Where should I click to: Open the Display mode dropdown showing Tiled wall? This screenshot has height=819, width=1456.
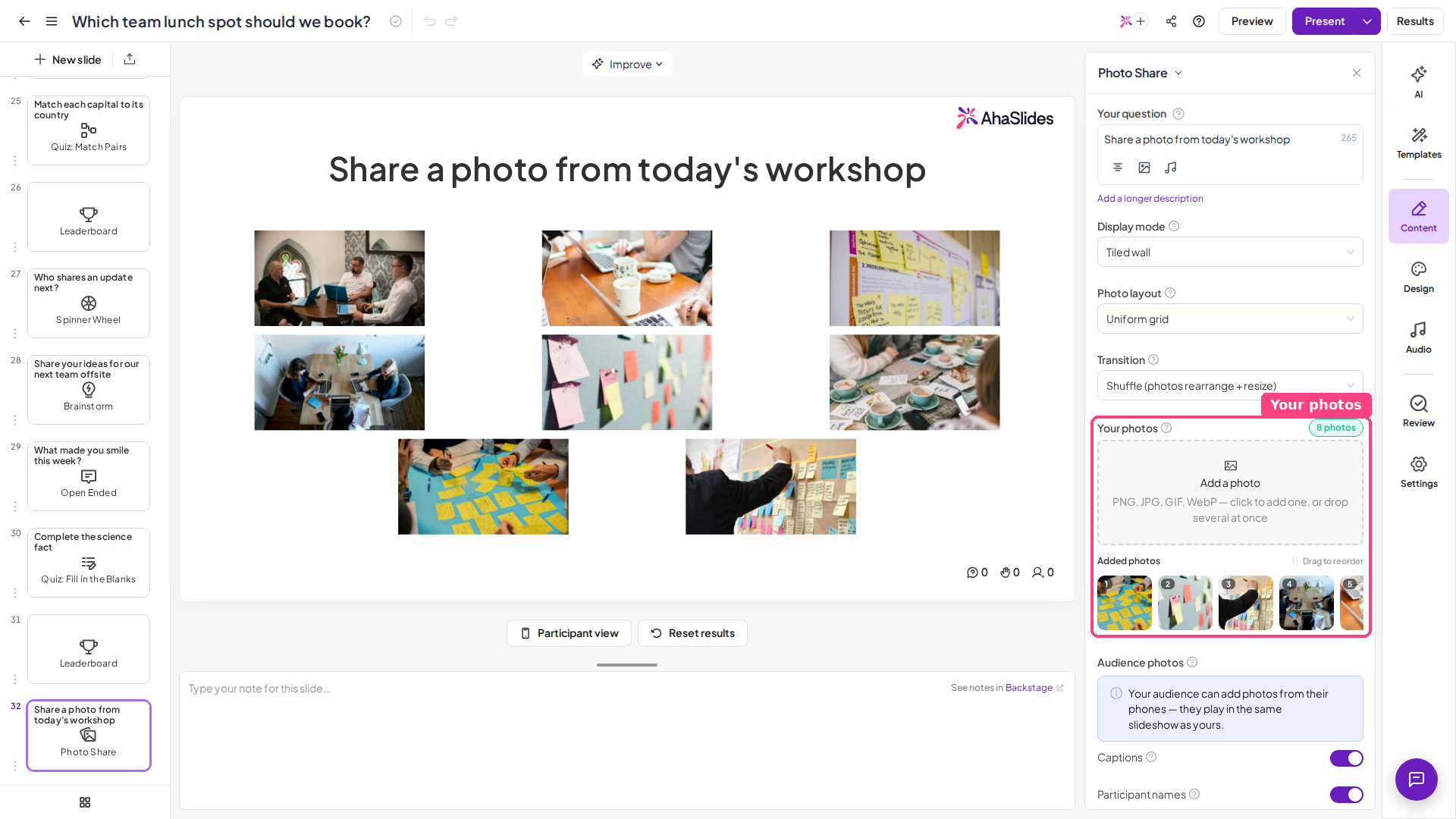point(1229,253)
